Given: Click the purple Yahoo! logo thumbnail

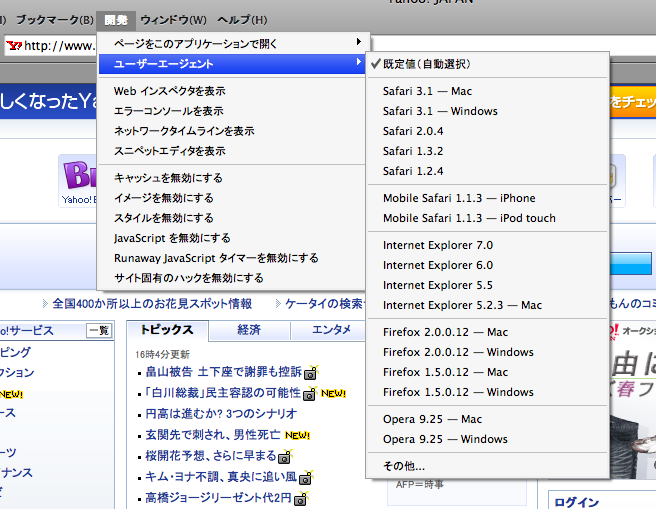Looking at the screenshot, I should (79, 175).
